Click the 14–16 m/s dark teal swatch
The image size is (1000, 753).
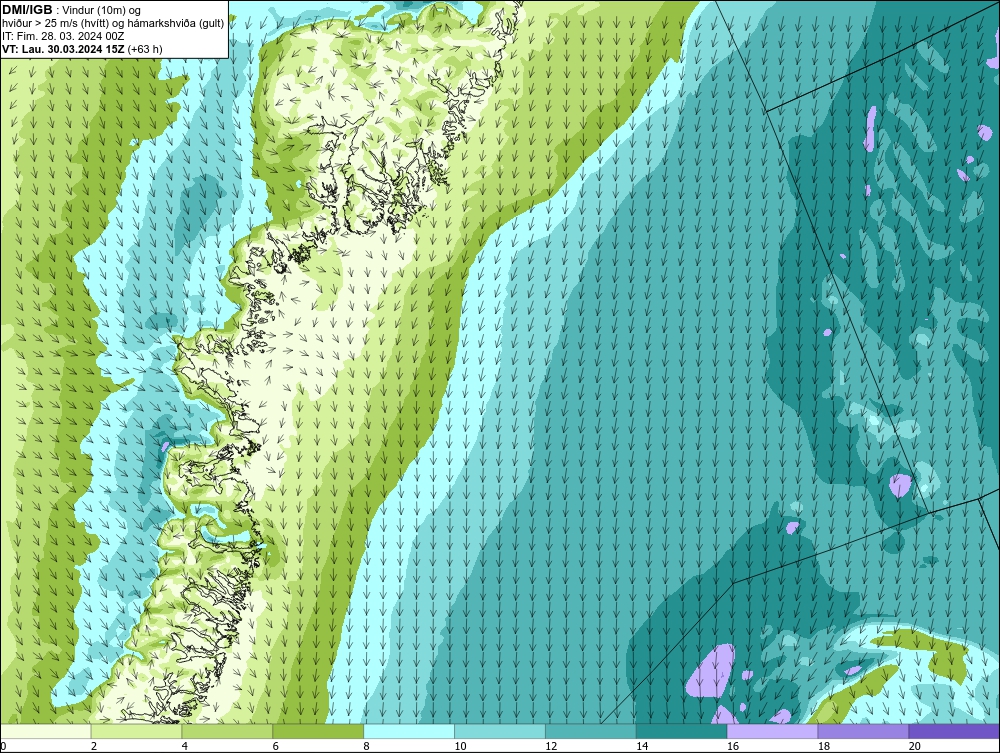(682, 731)
